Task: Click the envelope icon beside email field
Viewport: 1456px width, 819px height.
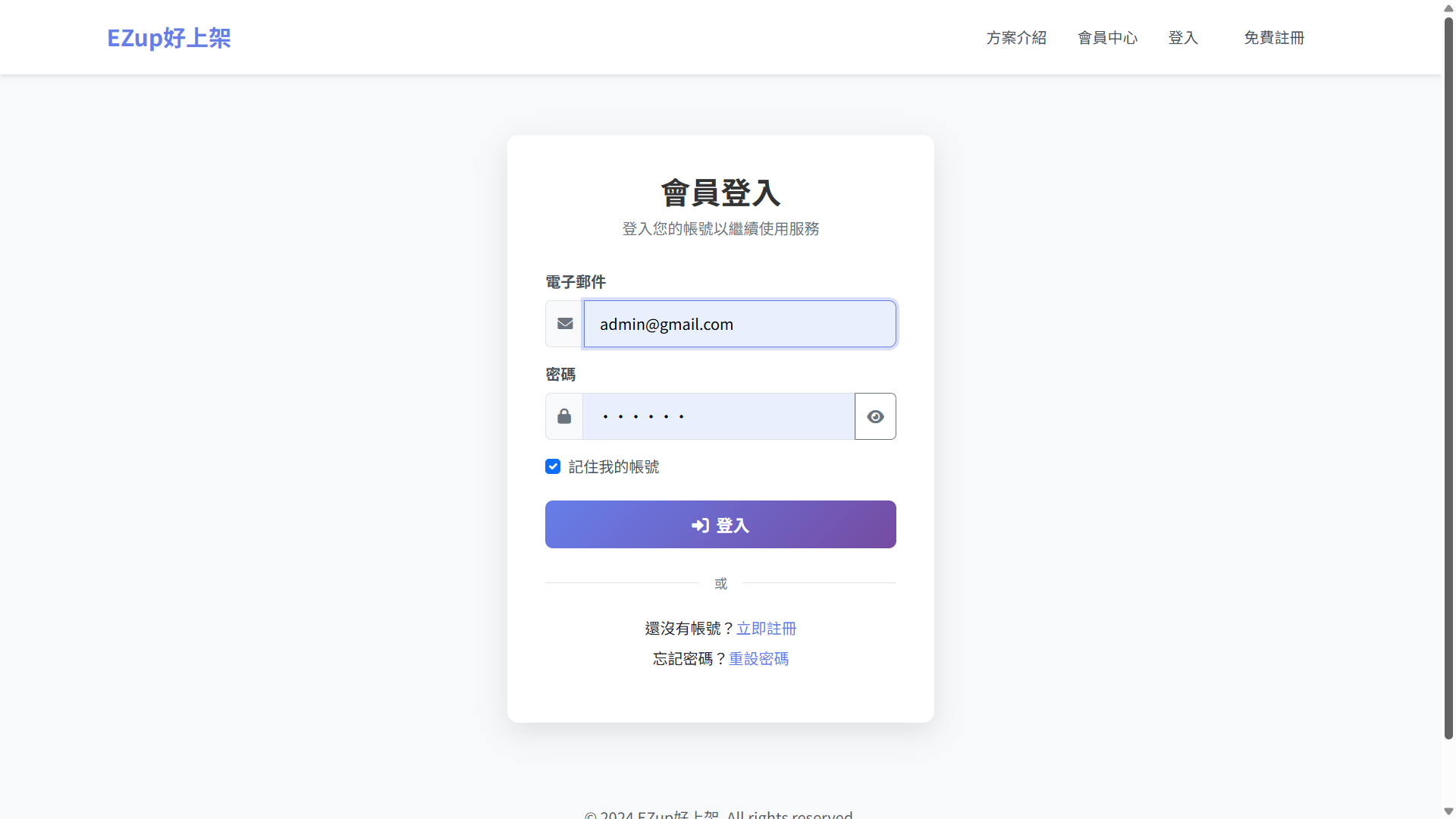Action: pos(565,324)
